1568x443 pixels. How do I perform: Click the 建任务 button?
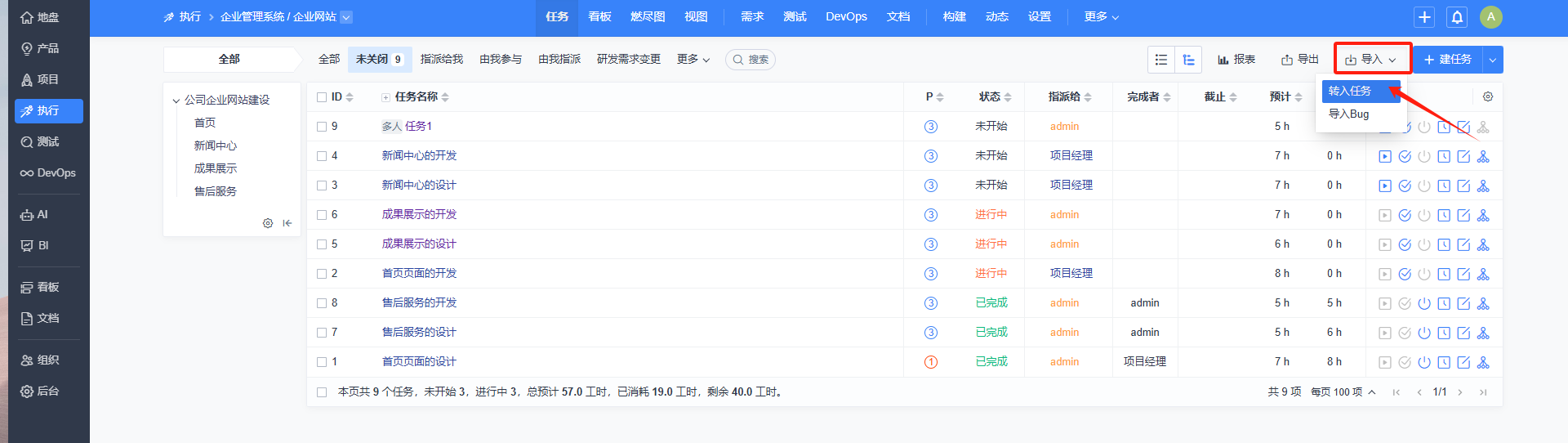[1448, 60]
